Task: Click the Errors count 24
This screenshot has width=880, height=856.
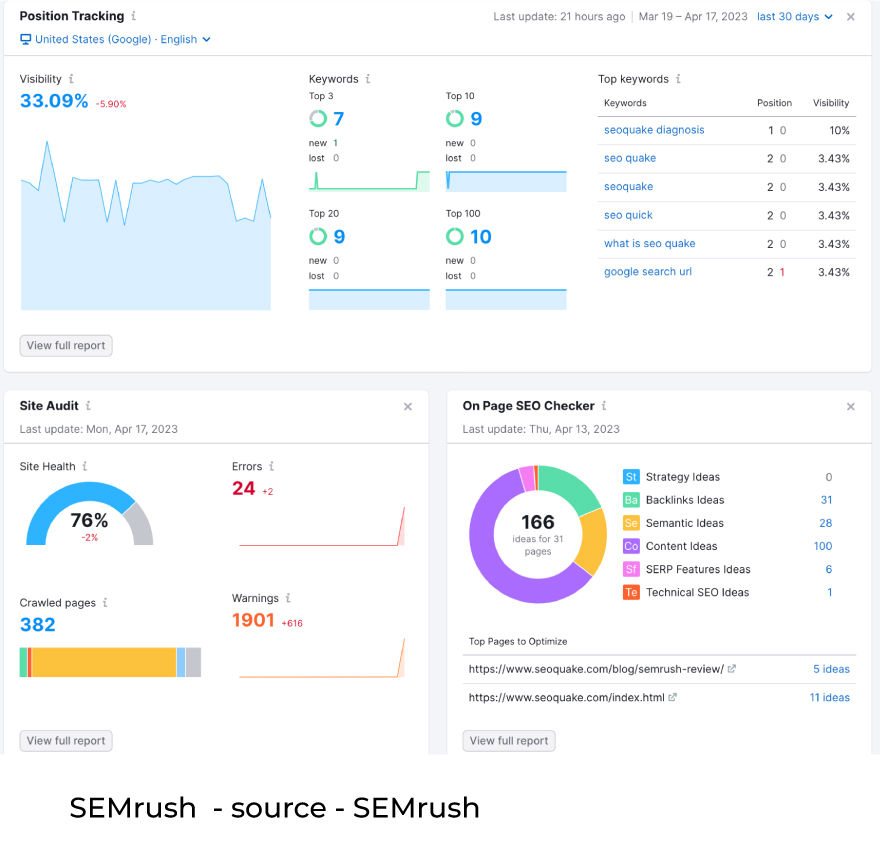Action: tap(244, 488)
